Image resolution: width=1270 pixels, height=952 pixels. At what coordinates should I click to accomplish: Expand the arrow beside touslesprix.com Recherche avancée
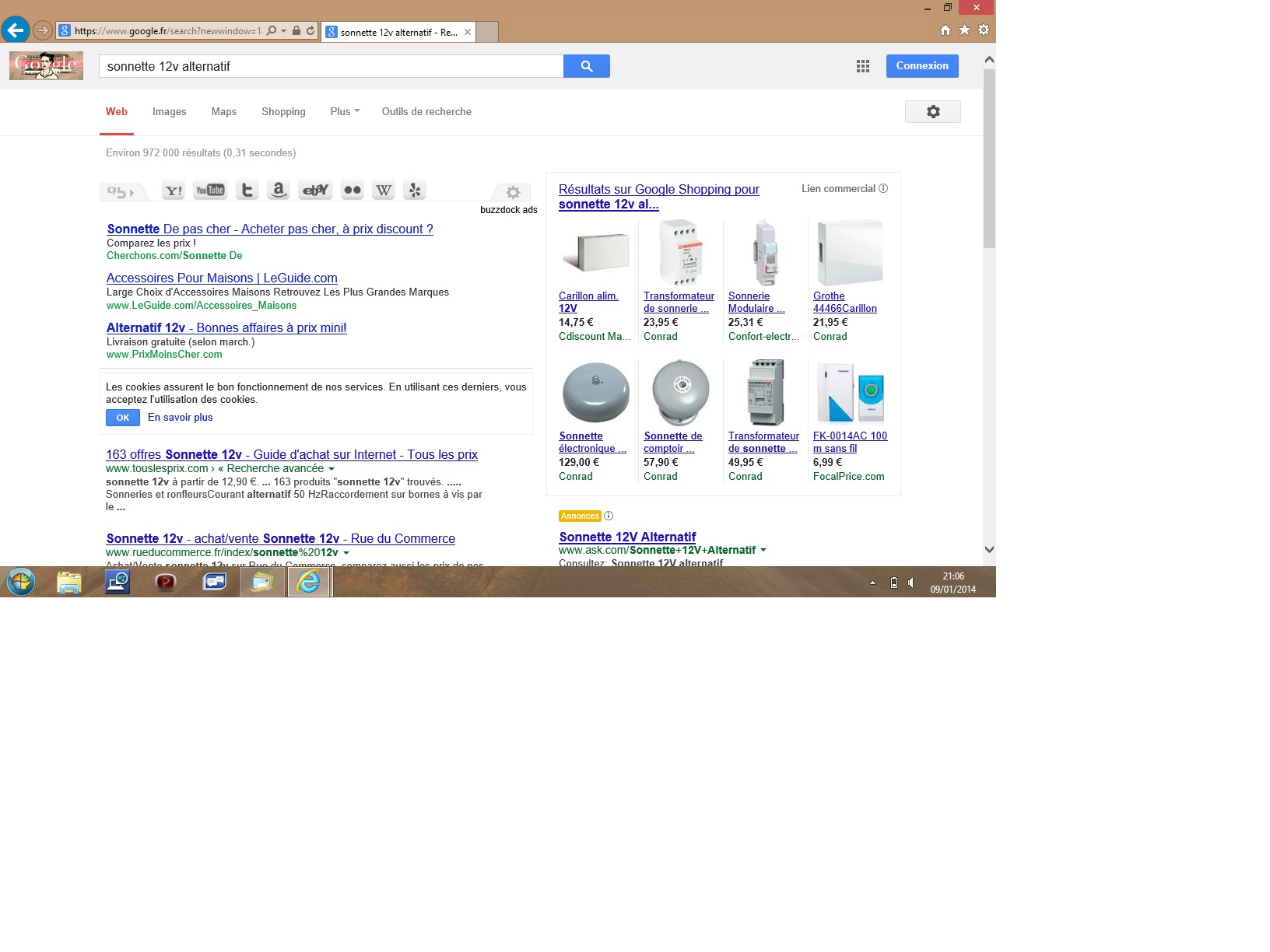click(x=332, y=469)
